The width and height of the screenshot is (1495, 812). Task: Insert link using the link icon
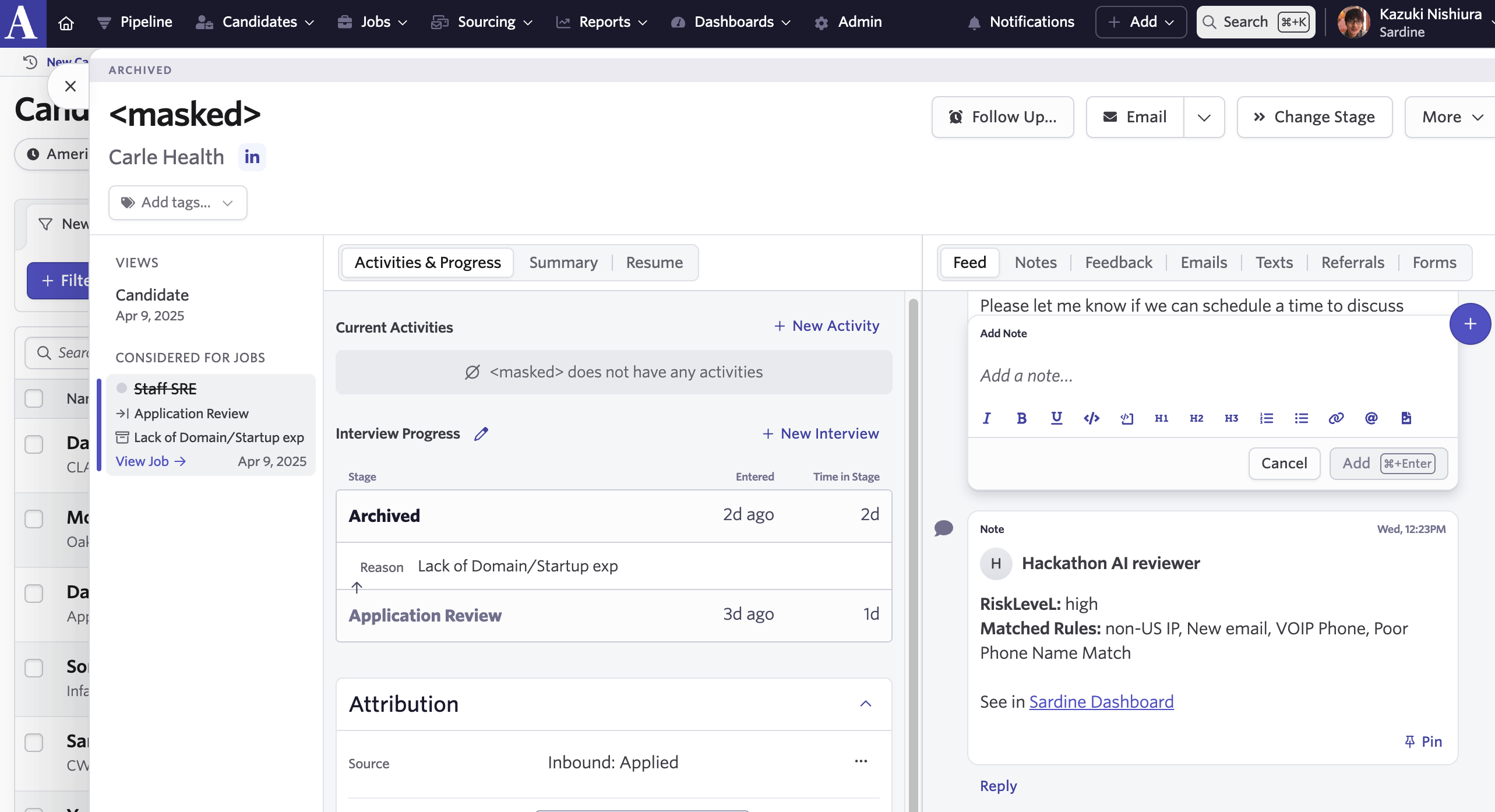click(1336, 418)
